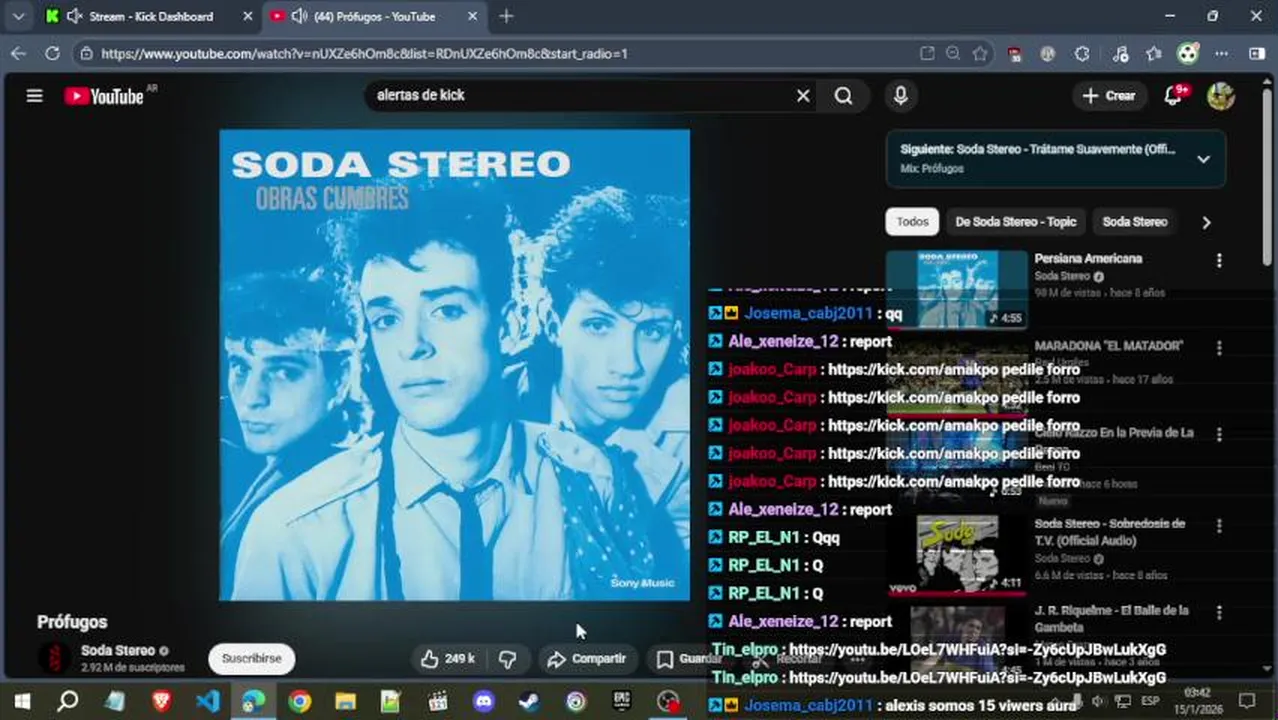The image size is (1278, 720).
Task: Open options menu for Sobredosis de T.V.
Action: [1218, 526]
